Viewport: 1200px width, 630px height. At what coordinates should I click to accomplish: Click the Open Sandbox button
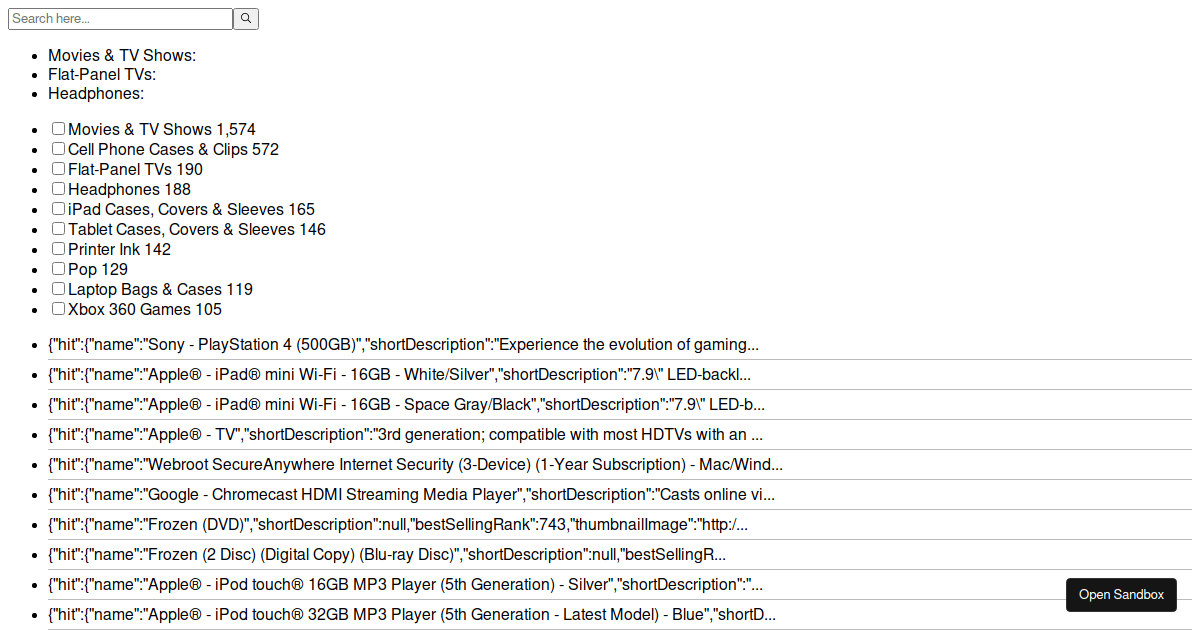[x=1121, y=594]
